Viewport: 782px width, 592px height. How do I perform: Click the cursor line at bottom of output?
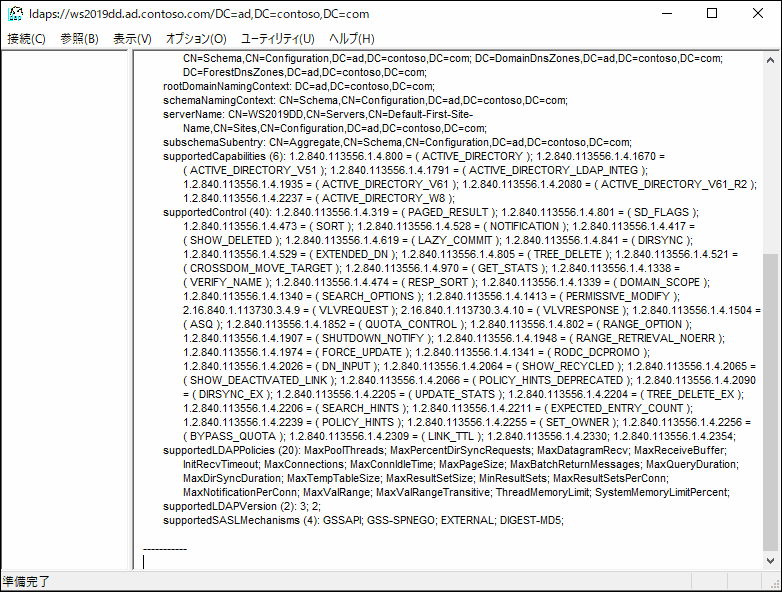coord(144,562)
